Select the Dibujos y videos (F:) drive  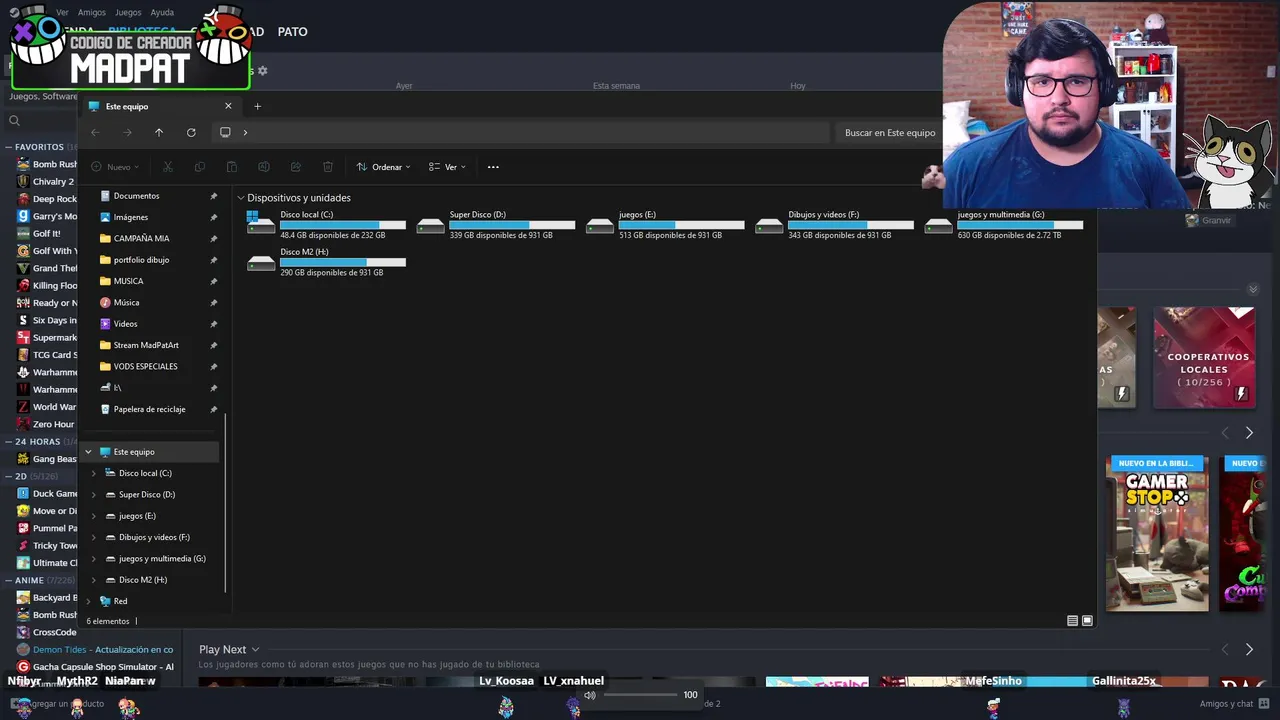tap(834, 224)
